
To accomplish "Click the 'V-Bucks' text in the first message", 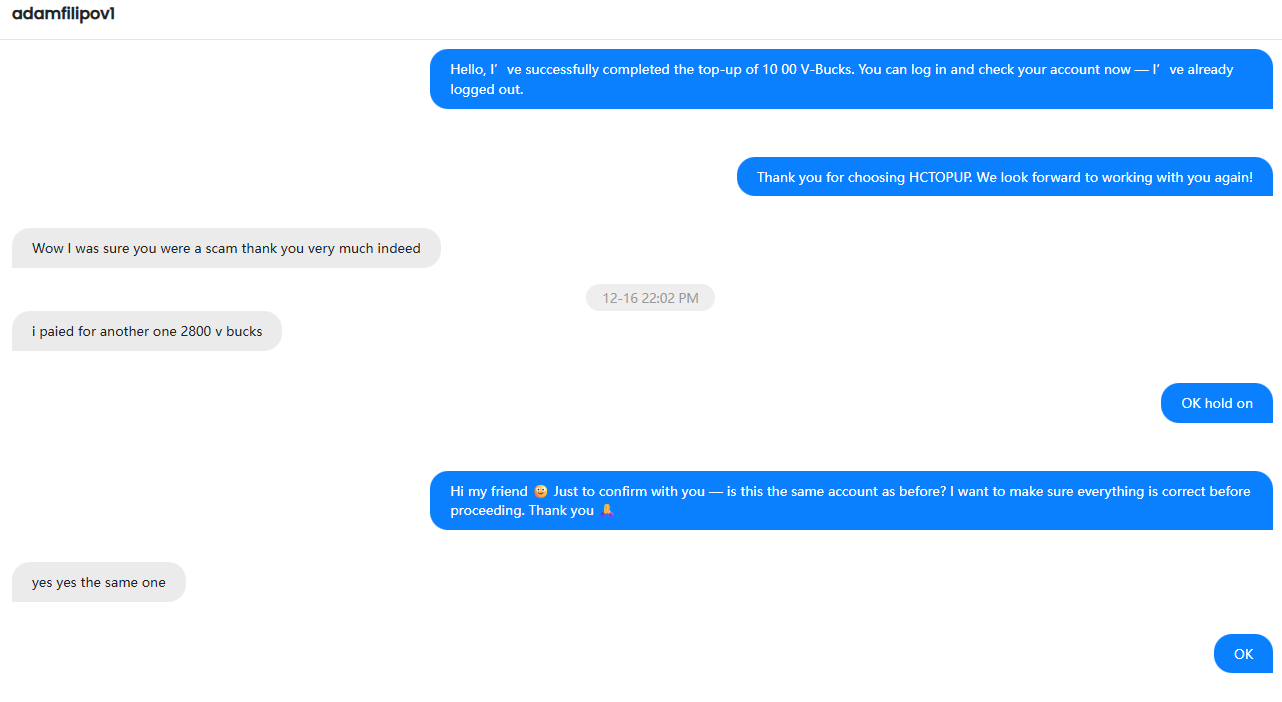I will (827, 70).
